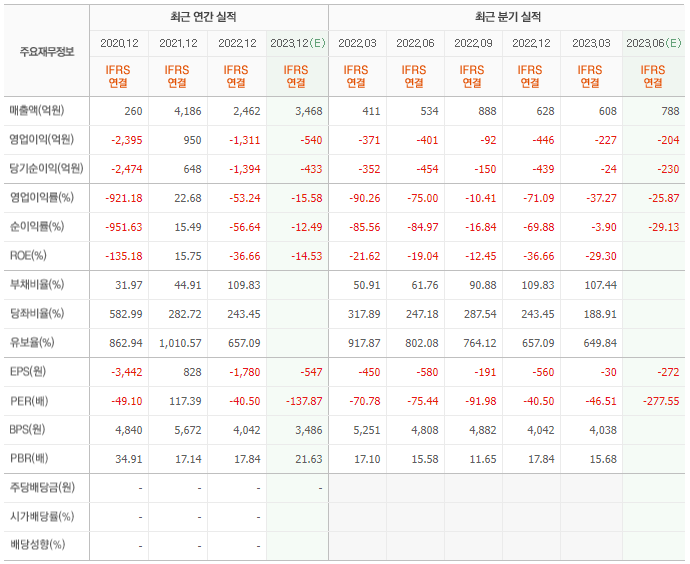Click the 188.91 quick ratio value

click(600, 315)
